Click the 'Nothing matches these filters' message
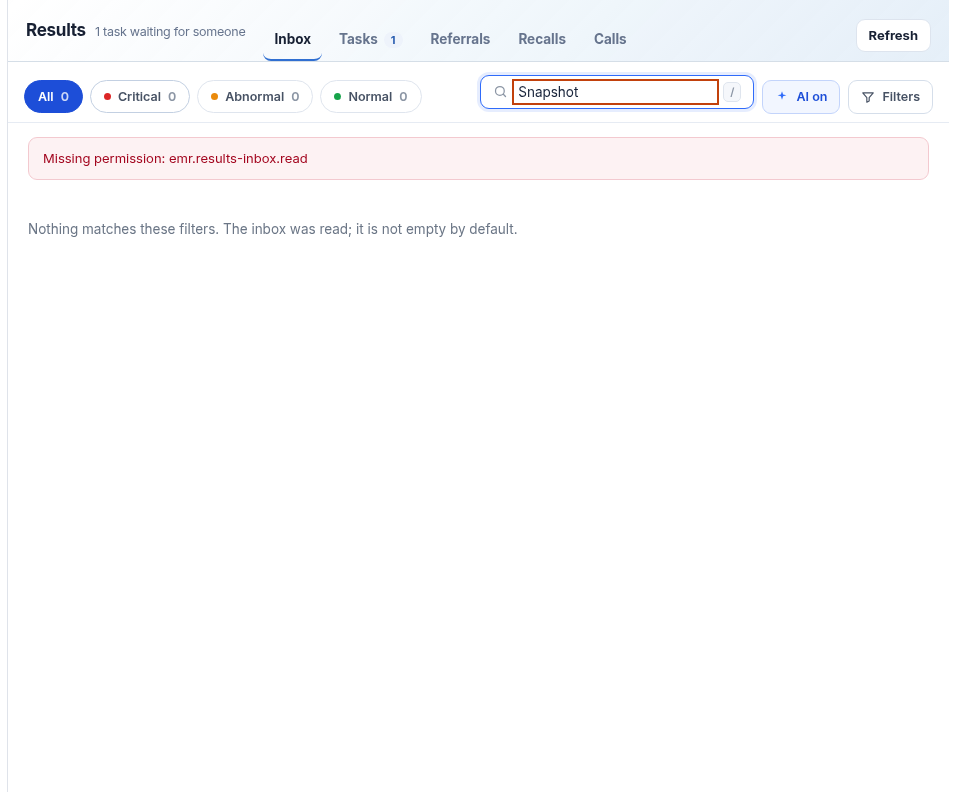 (x=273, y=229)
